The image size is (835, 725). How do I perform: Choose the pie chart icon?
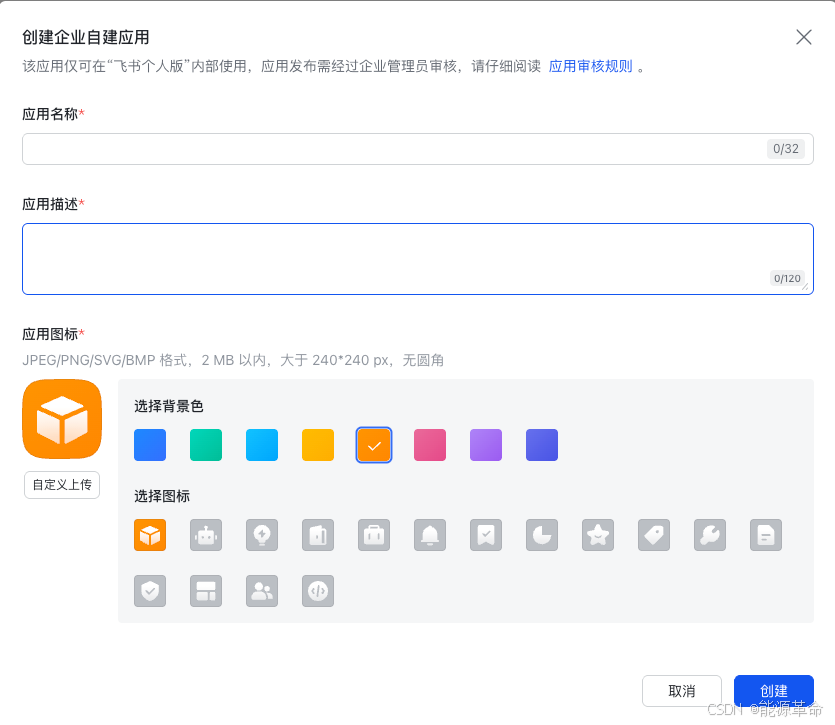coord(542,535)
